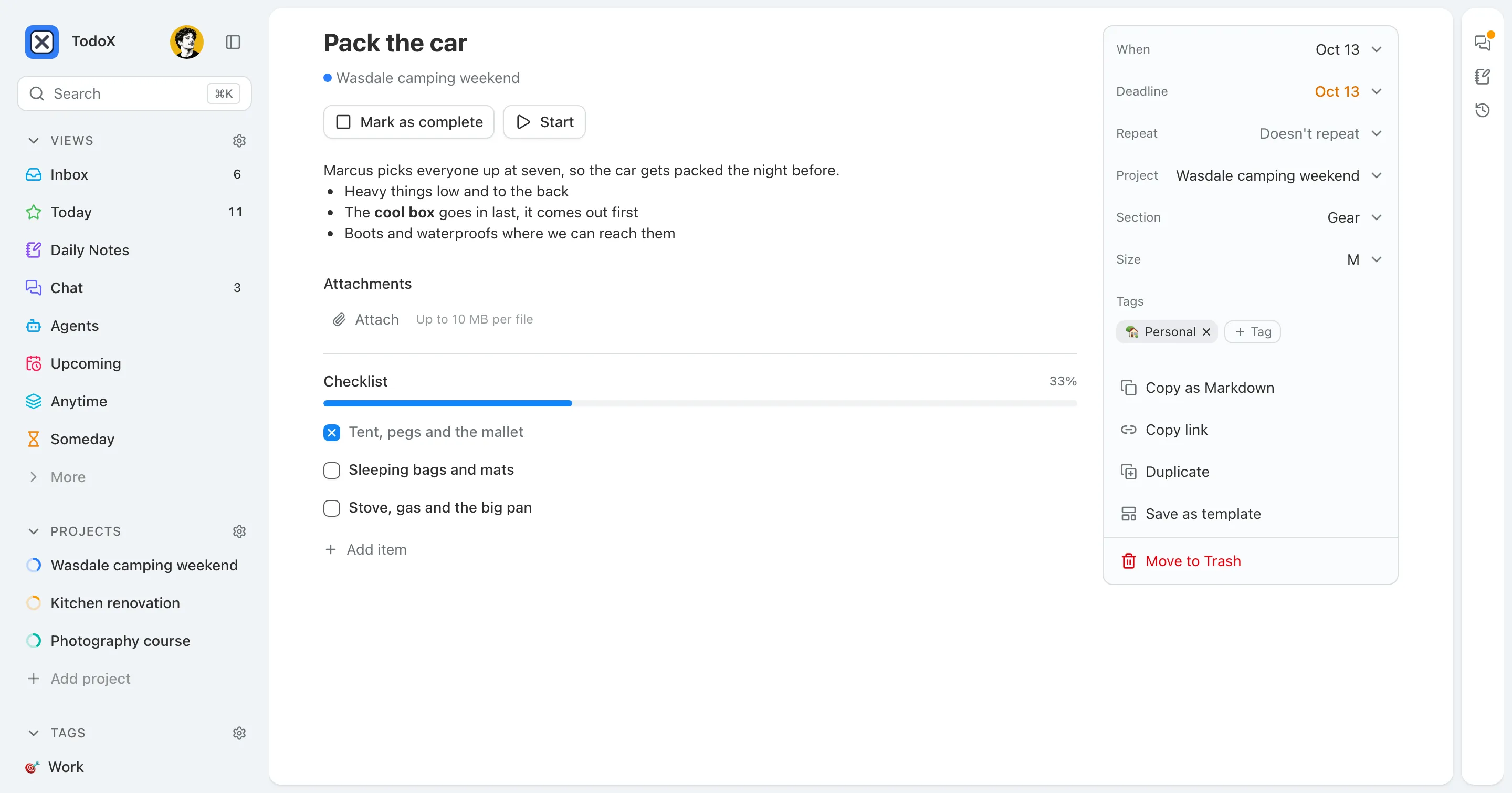
Task: Click the Save as template label
Action: [1203, 514]
